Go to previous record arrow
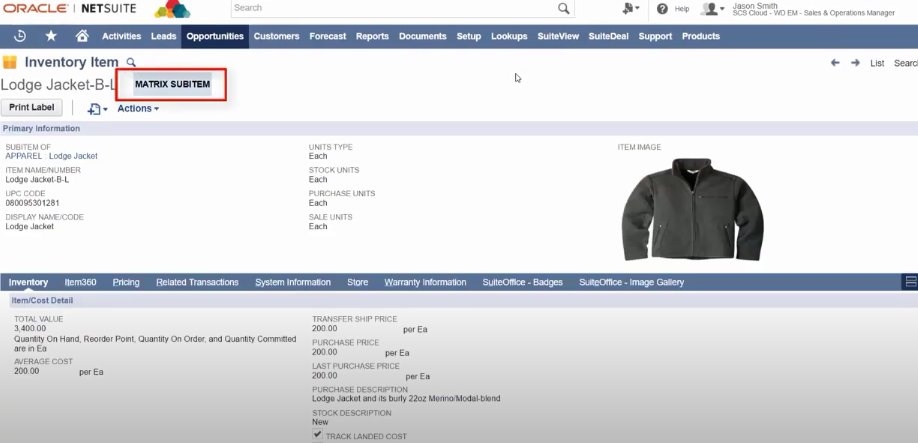Viewport: 918px width, 443px height. pyautogui.click(x=835, y=63)
